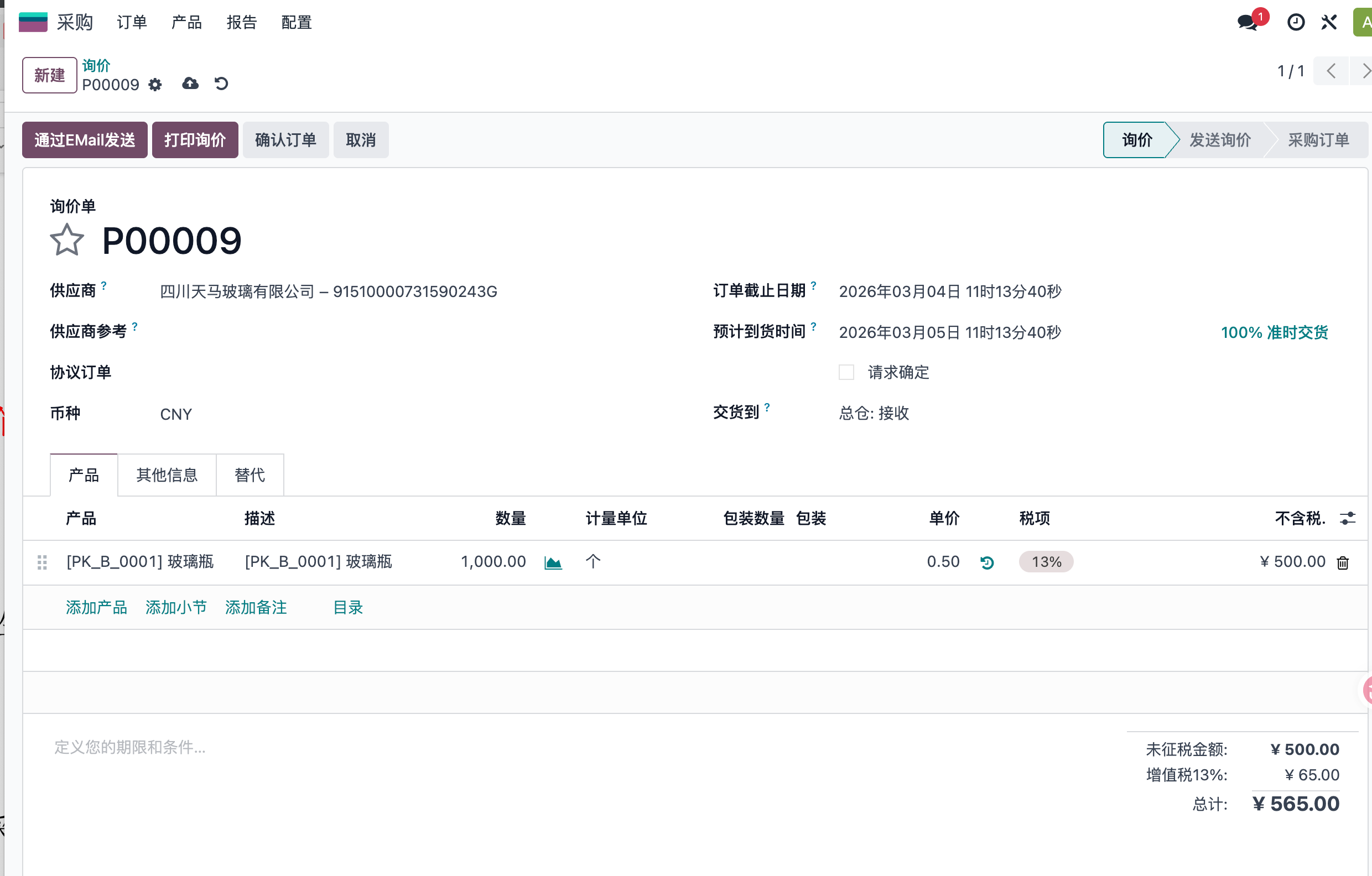
Task: Edit the unit price 0.50 cell
Action: pyautogui.click(x=943, y=562)
